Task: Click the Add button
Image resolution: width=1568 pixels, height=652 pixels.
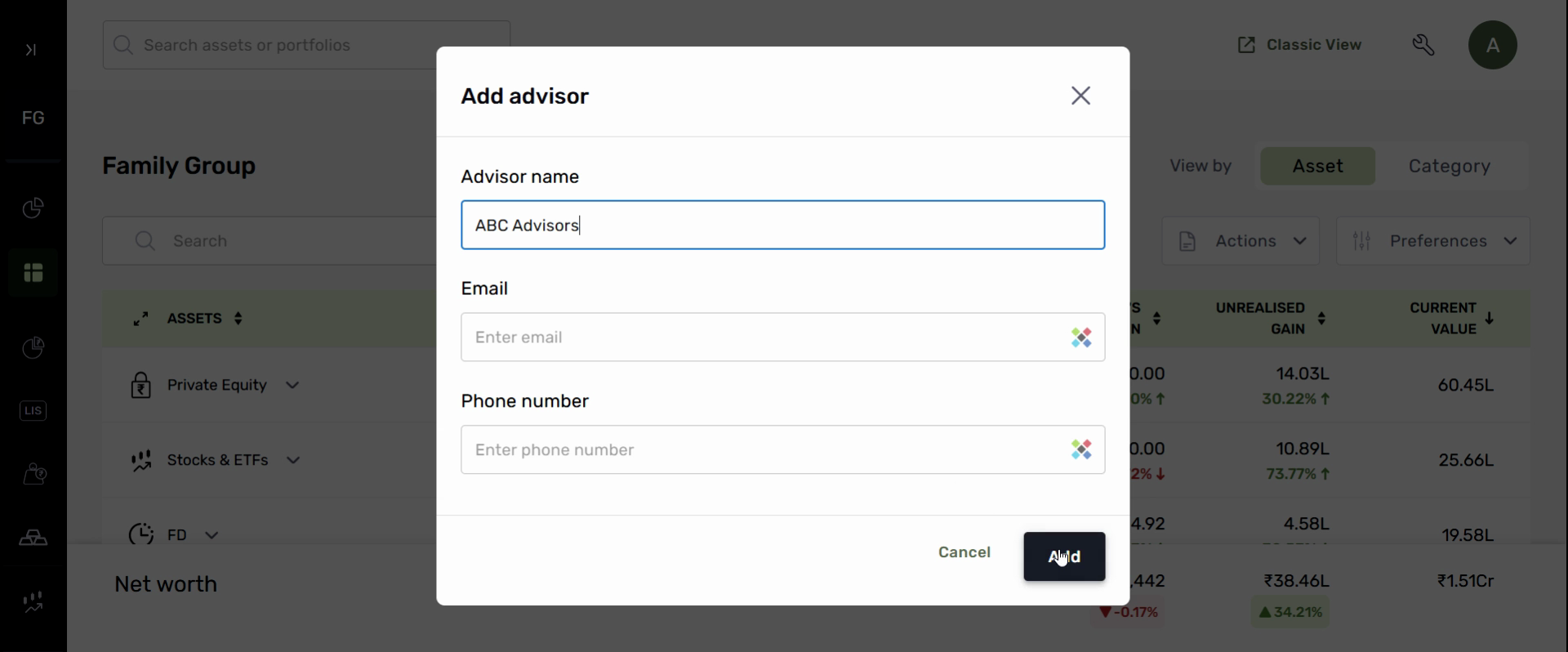Action: (x=1064, y=556)
